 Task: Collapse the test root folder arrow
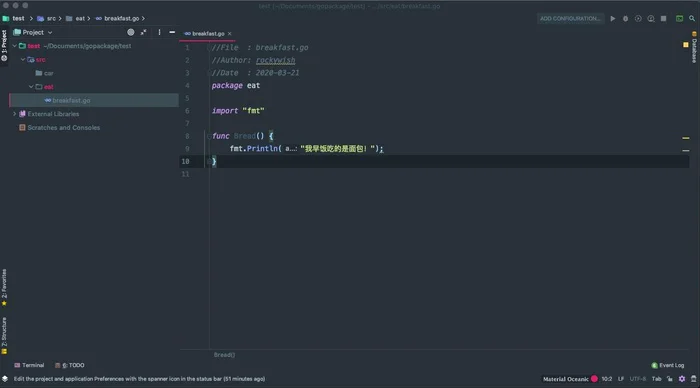(15, 46)
